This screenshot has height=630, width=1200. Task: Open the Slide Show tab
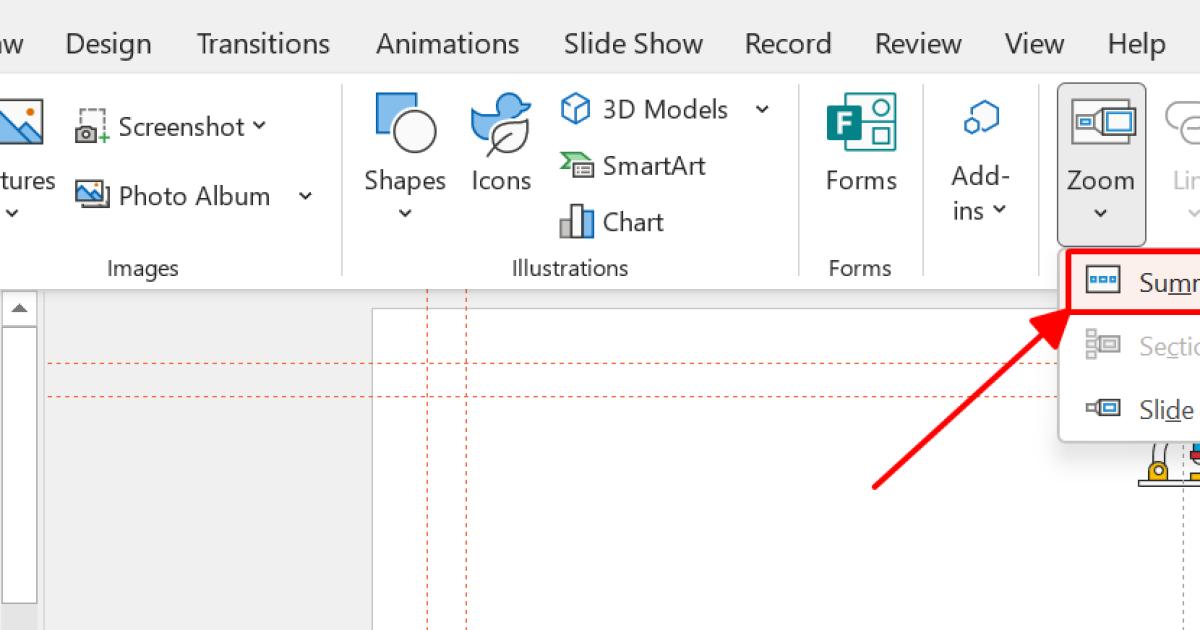point(632,43)
